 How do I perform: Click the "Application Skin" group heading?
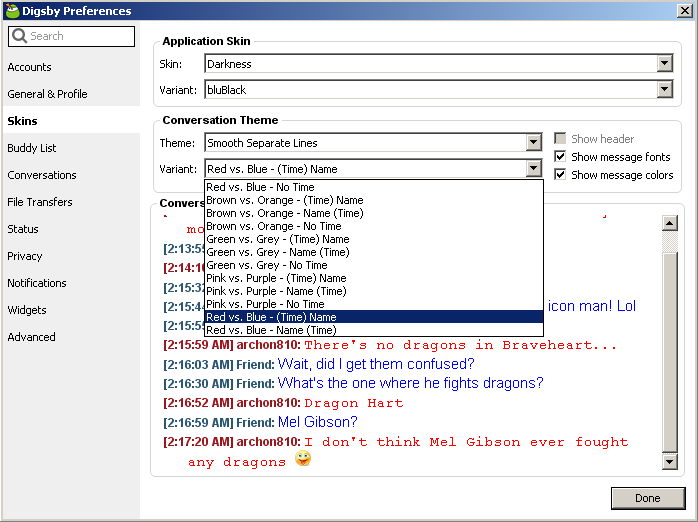point(206,41)
